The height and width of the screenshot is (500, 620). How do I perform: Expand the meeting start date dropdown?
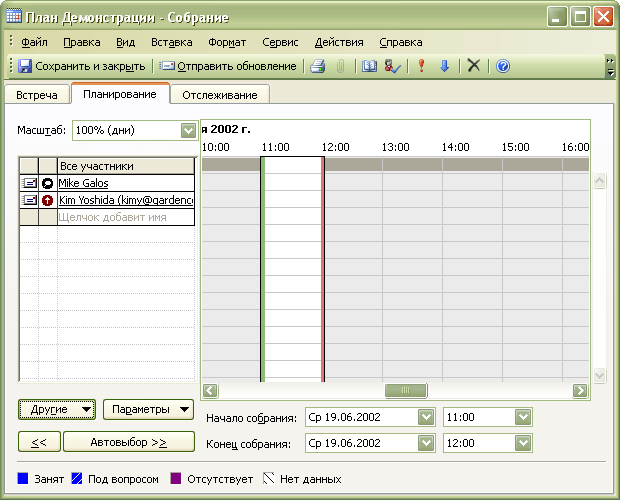point(426,418)
